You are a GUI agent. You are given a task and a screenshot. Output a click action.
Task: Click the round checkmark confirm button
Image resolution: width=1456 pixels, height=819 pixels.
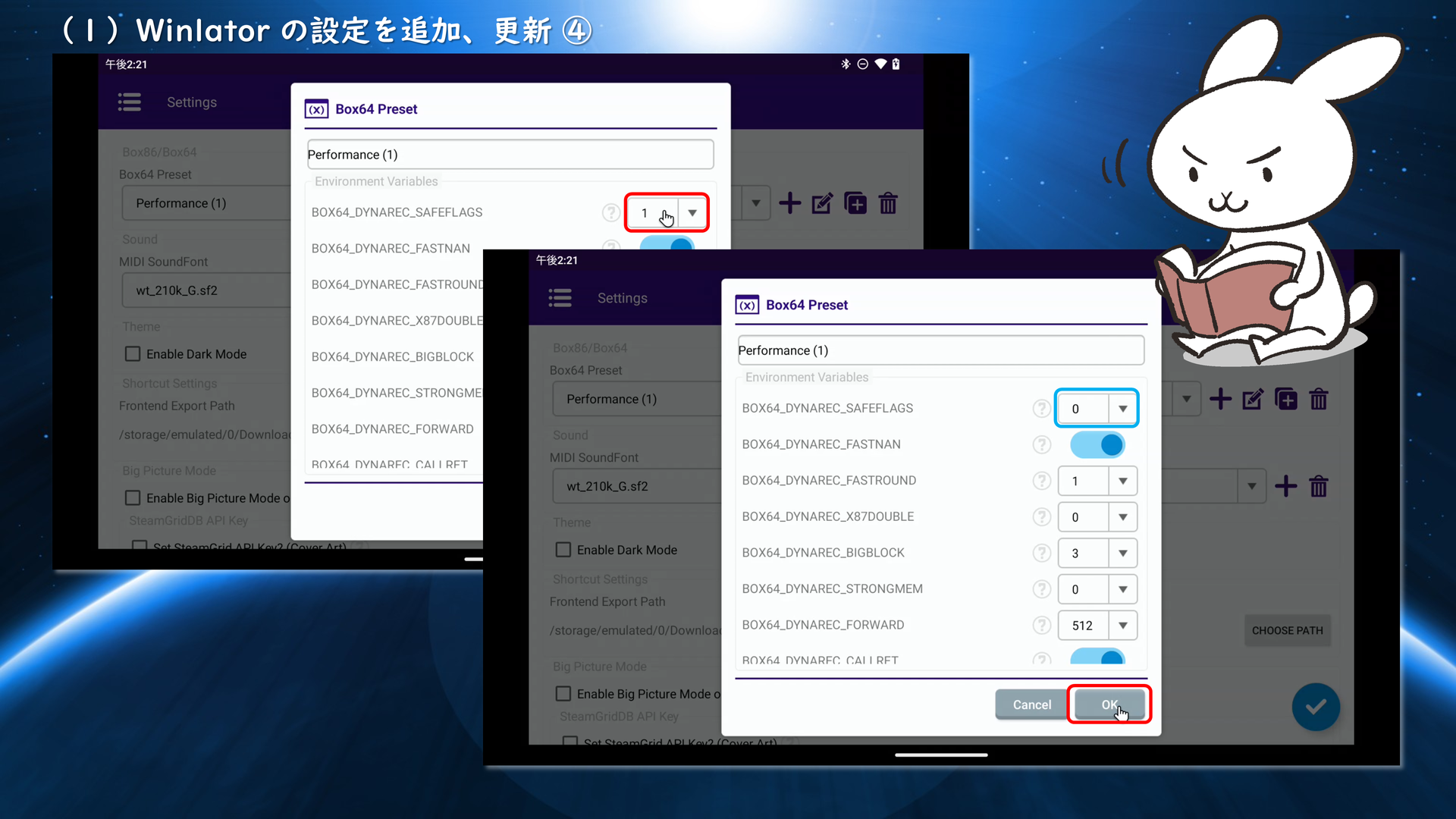point(1316,707)
